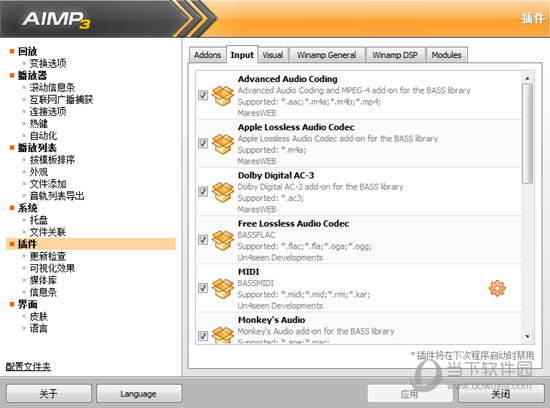This screenshot has height=408, width=550.
Task: Click the Monkey's Audio plugin box icon
Action: pyautogui.click(x=223, y=334)
